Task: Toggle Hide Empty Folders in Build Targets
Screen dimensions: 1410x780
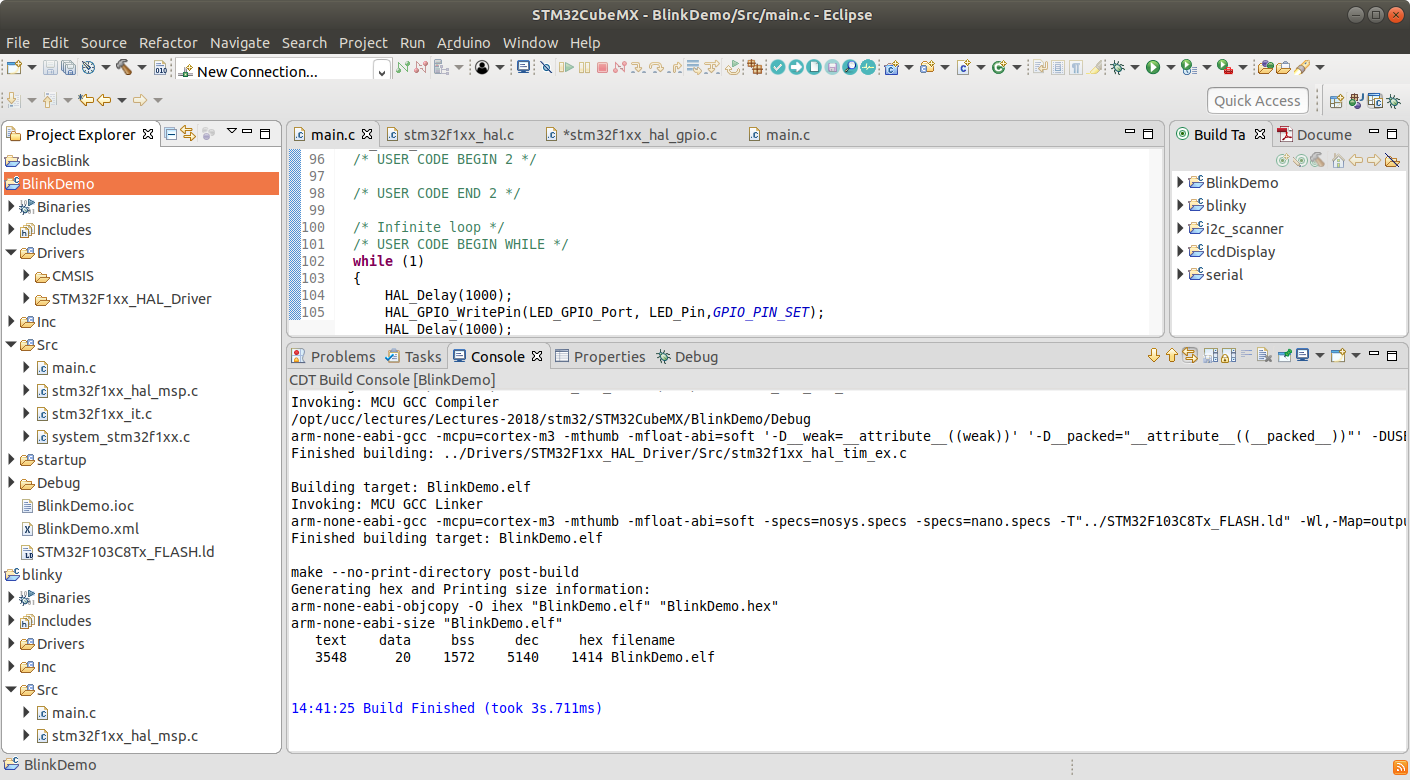Action: (x=1392, y=160)
